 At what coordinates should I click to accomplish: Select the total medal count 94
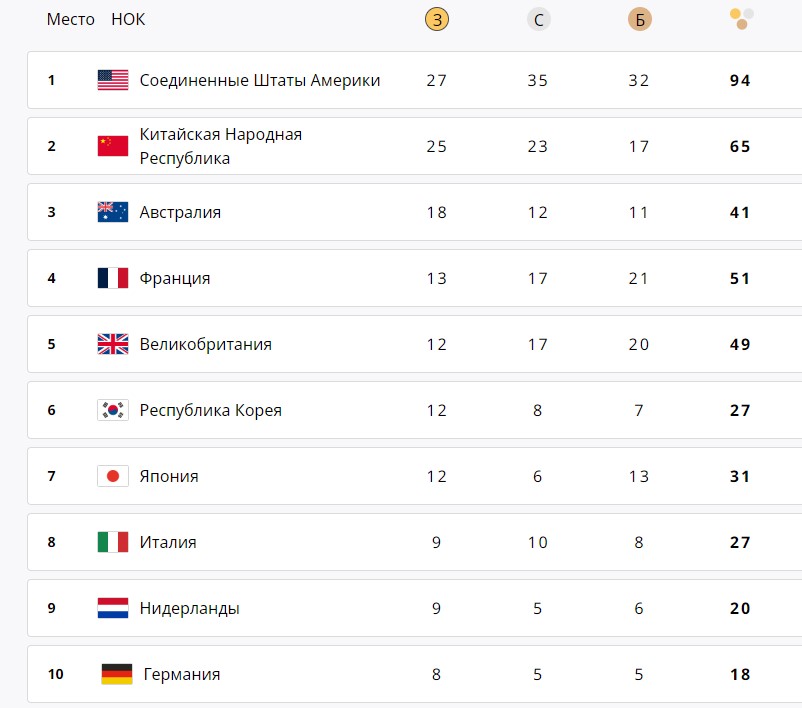tap(740, 80)
